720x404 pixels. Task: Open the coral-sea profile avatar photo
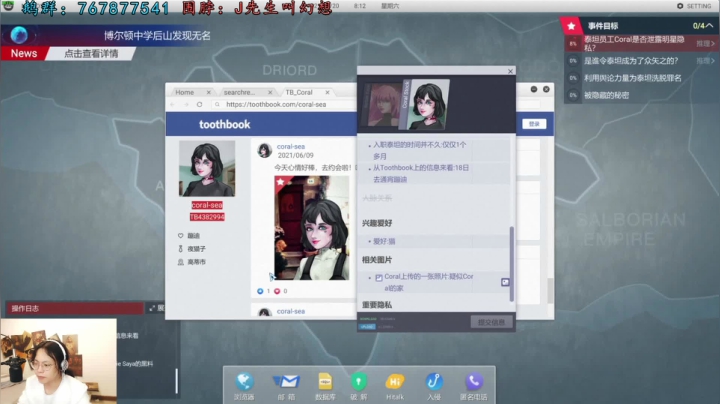[207, 168]
